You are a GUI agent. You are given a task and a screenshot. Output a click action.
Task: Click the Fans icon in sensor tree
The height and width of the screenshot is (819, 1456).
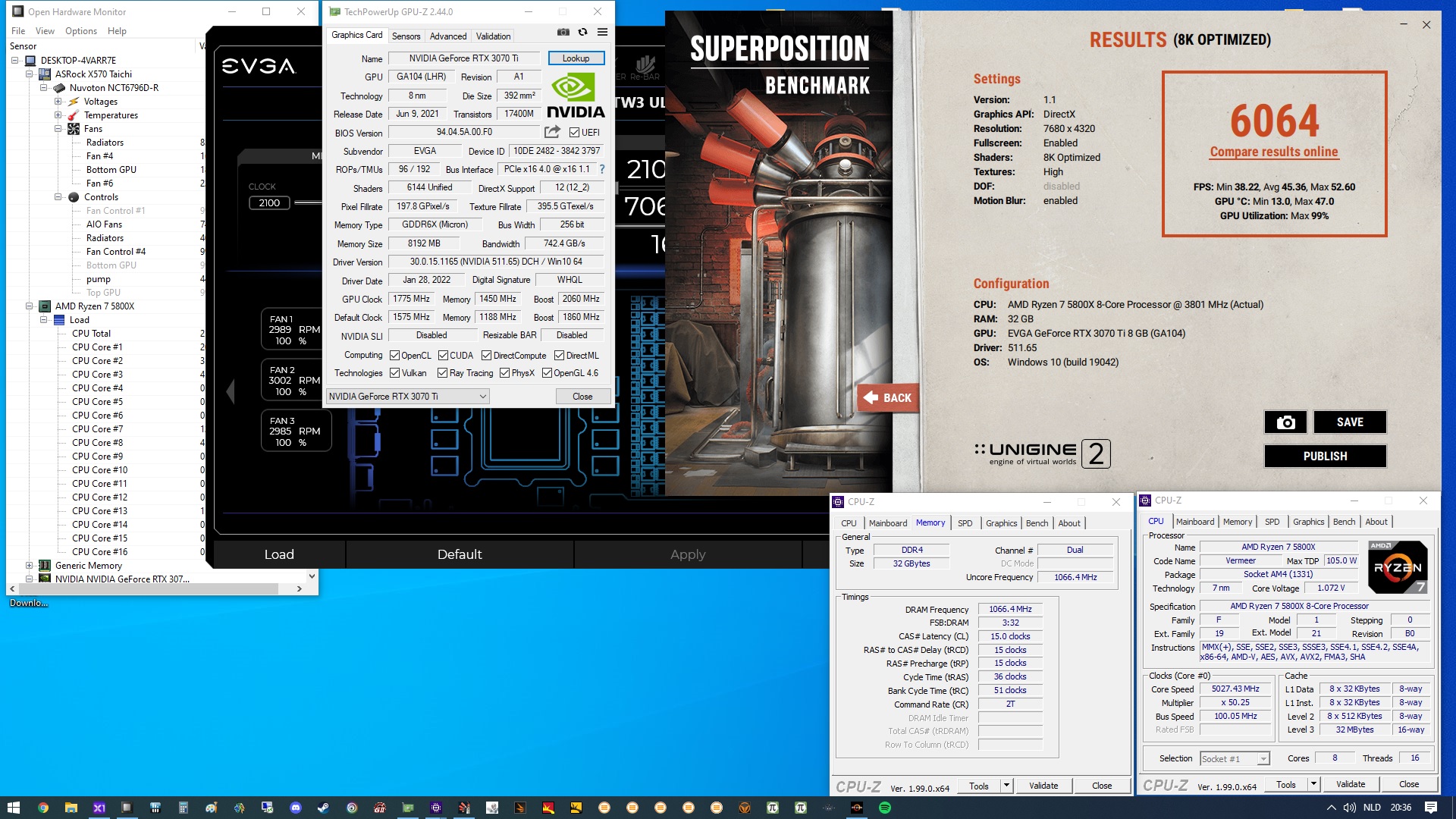pos(74,129)
